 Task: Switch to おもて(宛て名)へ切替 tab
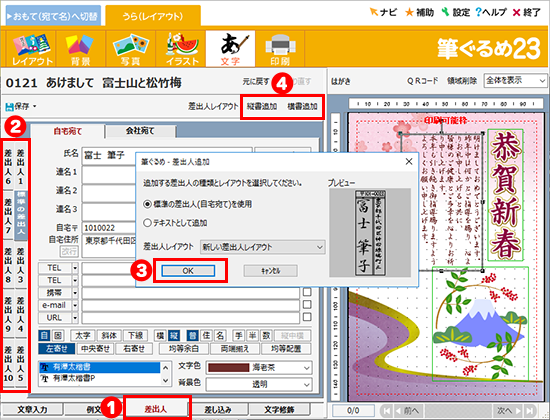tap(53, 16)
